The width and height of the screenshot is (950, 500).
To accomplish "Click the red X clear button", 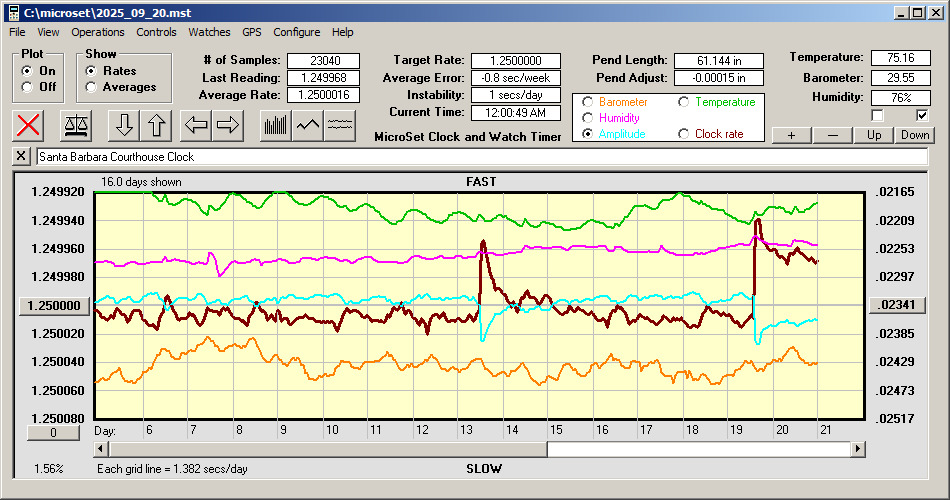I will [30, 125].
